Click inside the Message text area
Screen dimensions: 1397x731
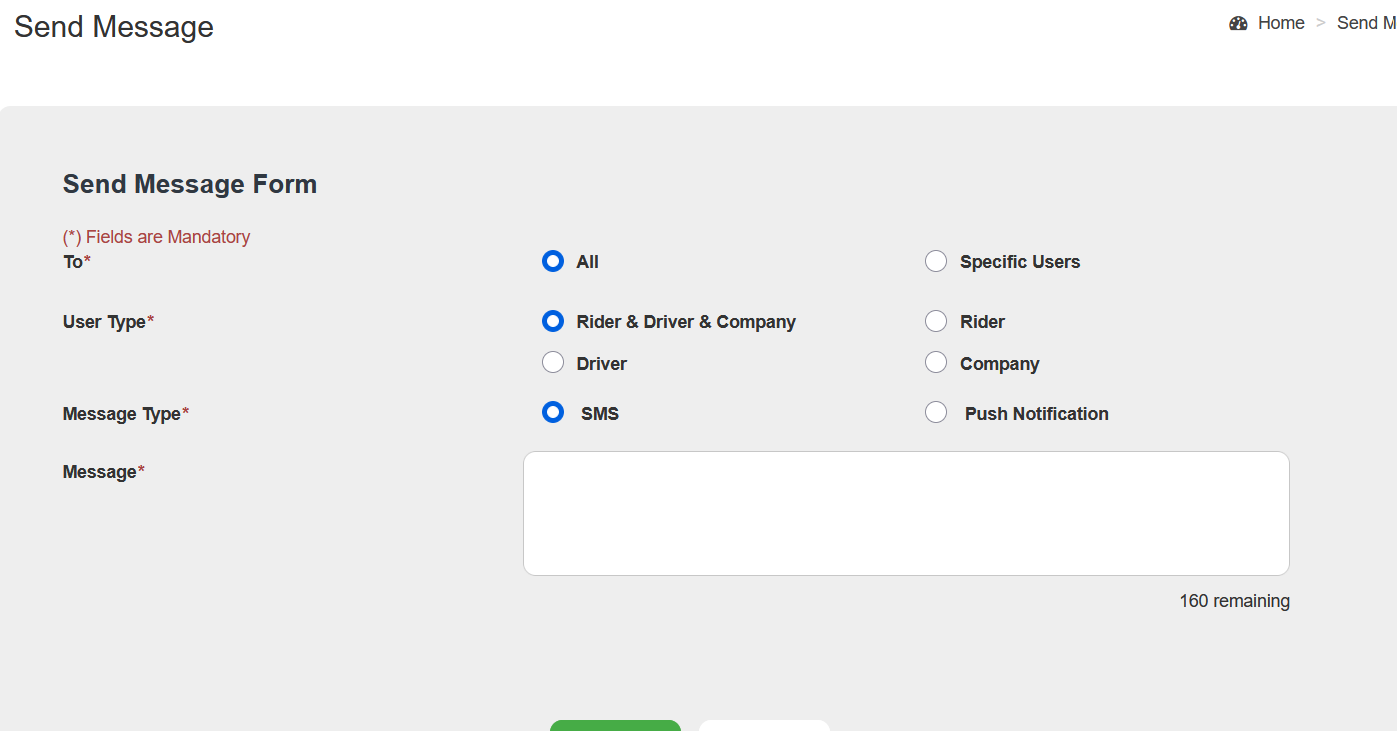pos(906,513)
